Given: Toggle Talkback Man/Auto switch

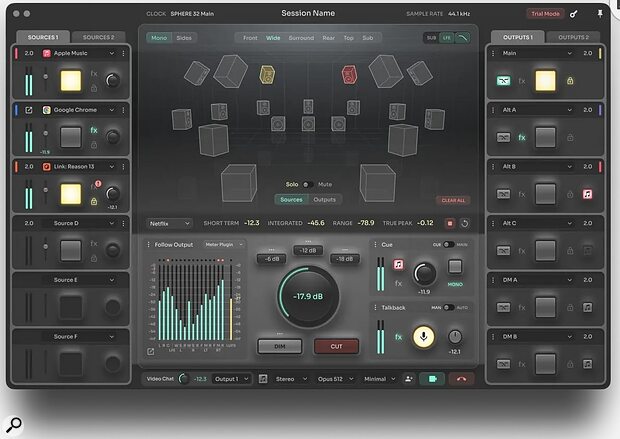Looking at the screenshot, I should [x=448, y=307].
